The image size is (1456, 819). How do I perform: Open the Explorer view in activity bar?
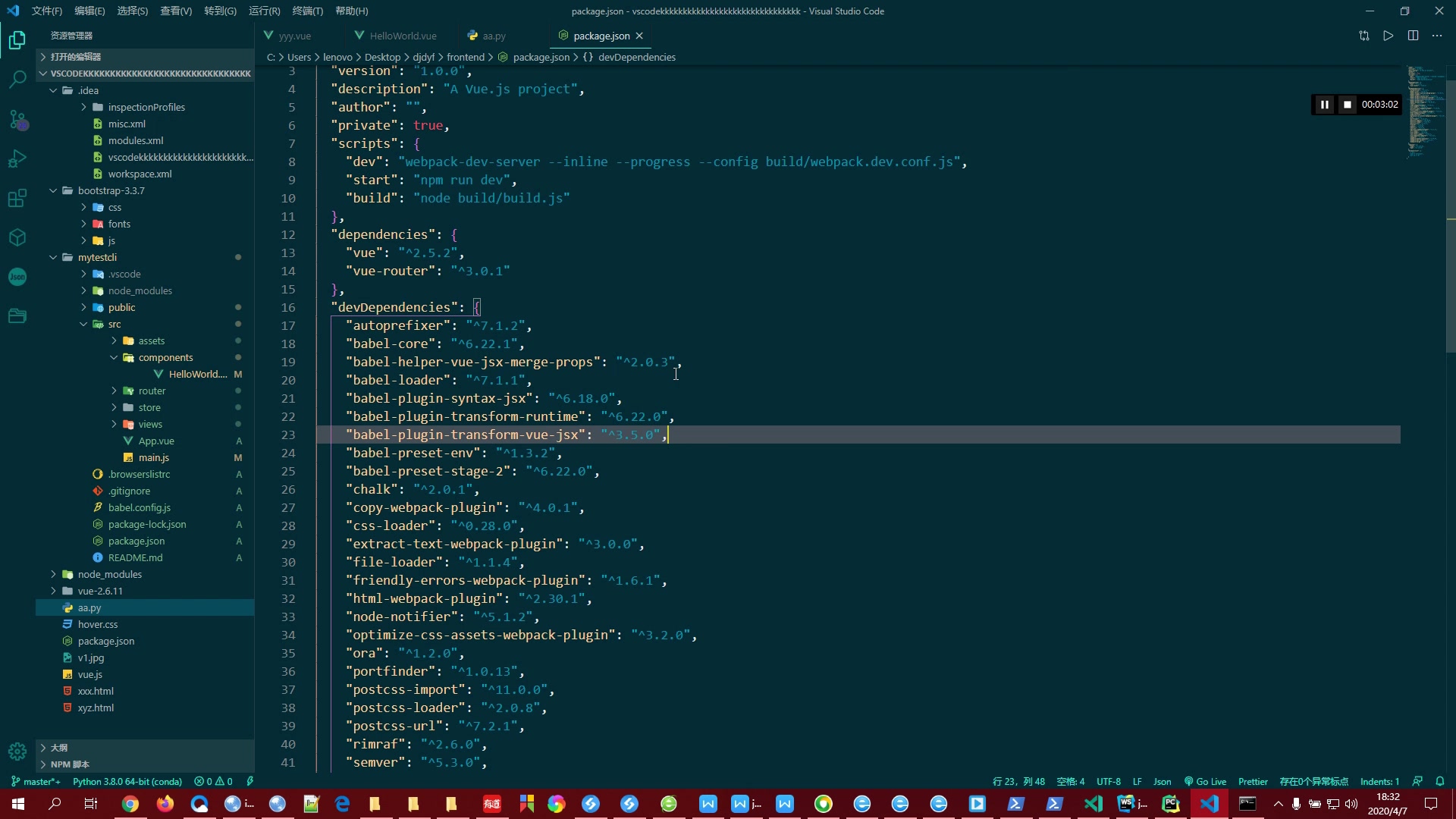17,39
